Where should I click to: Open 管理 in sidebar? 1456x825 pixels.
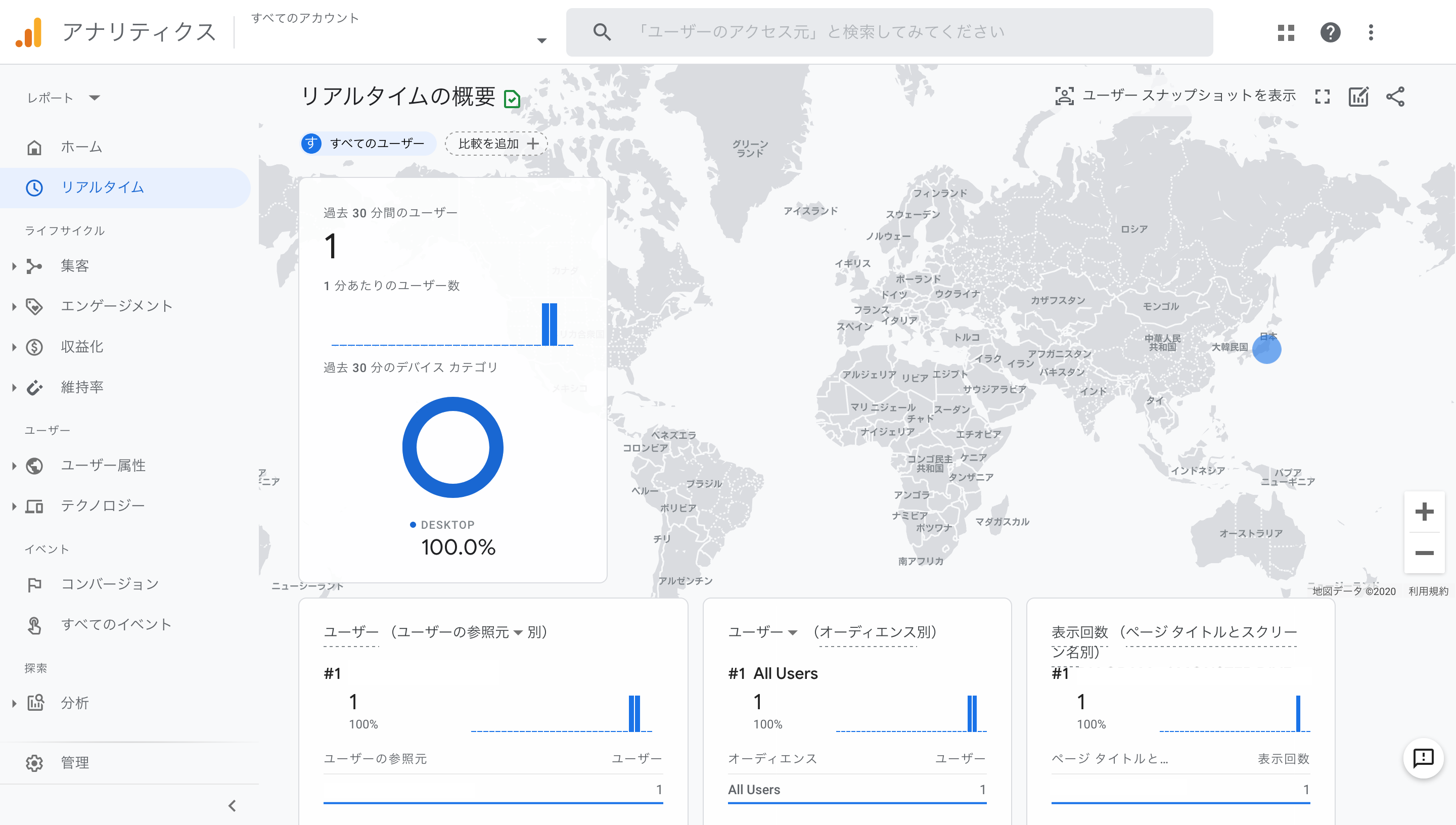coord(125,763)
